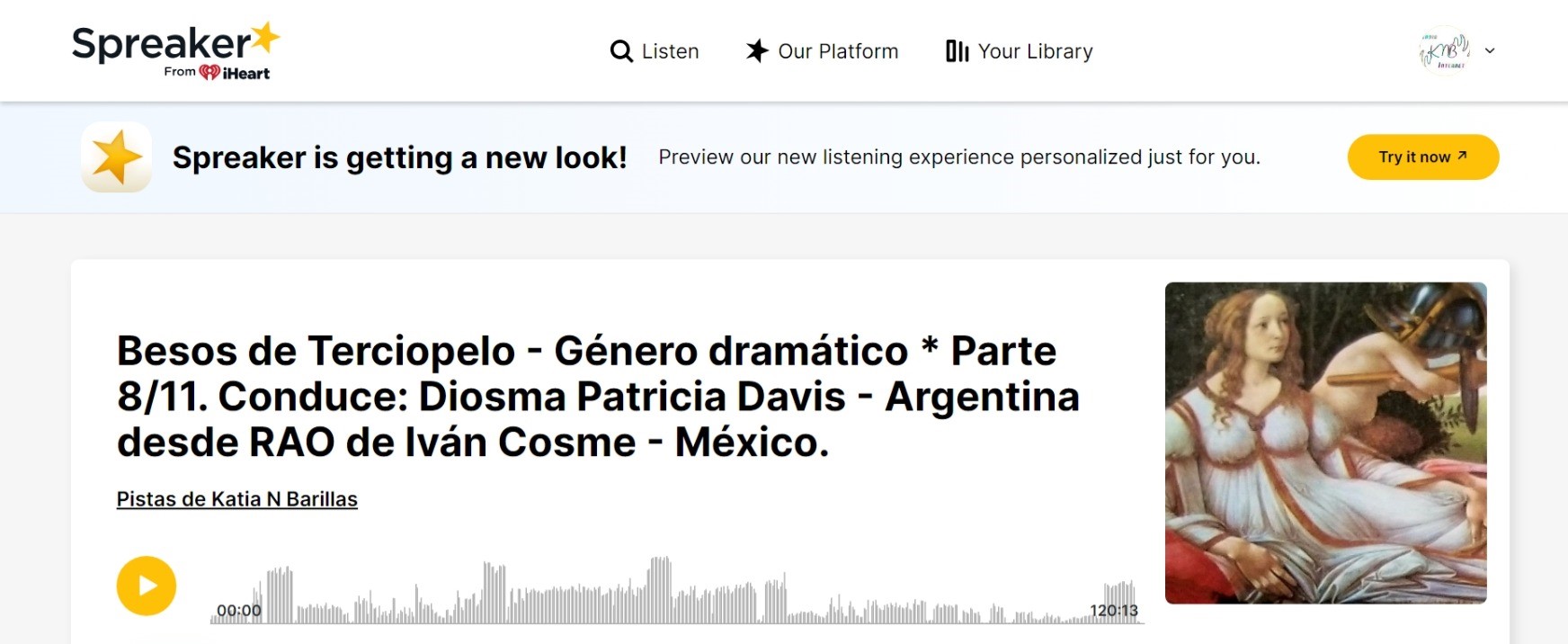Go to Your Library
The image size is (1568, 644).
[x=1020, y=51]
